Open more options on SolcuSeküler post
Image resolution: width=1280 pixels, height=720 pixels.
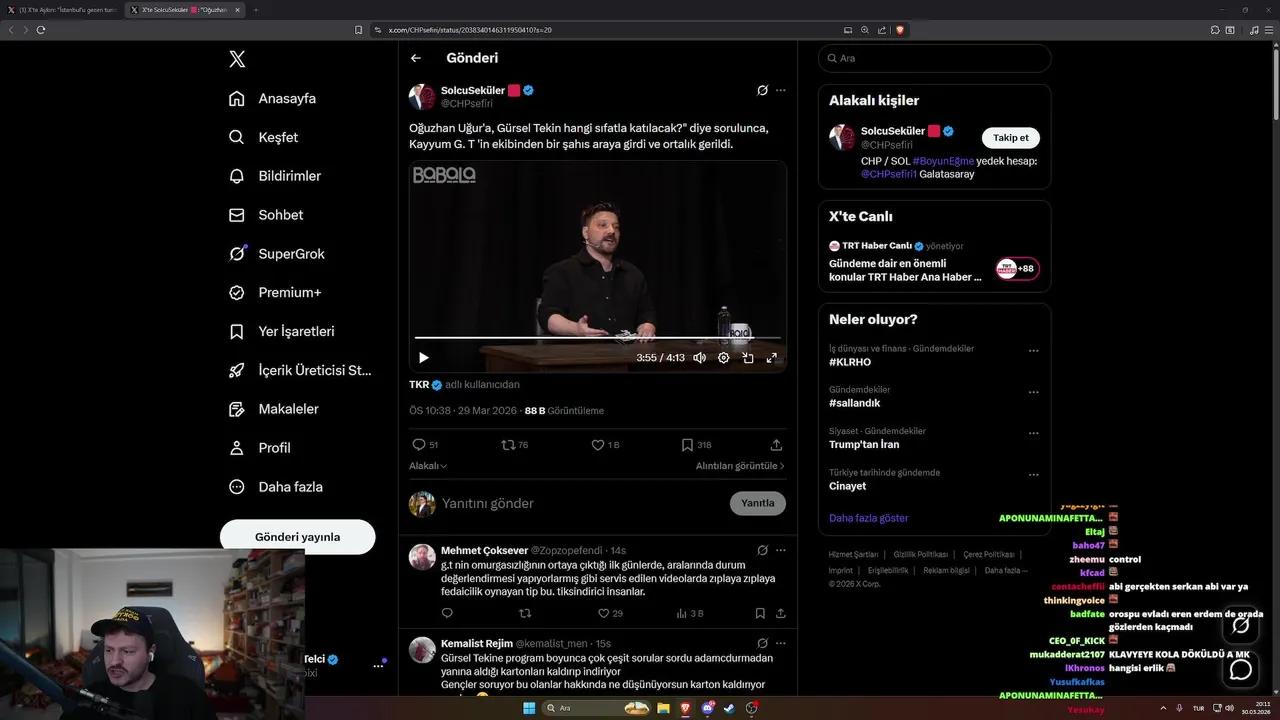(x=781, y=90)
